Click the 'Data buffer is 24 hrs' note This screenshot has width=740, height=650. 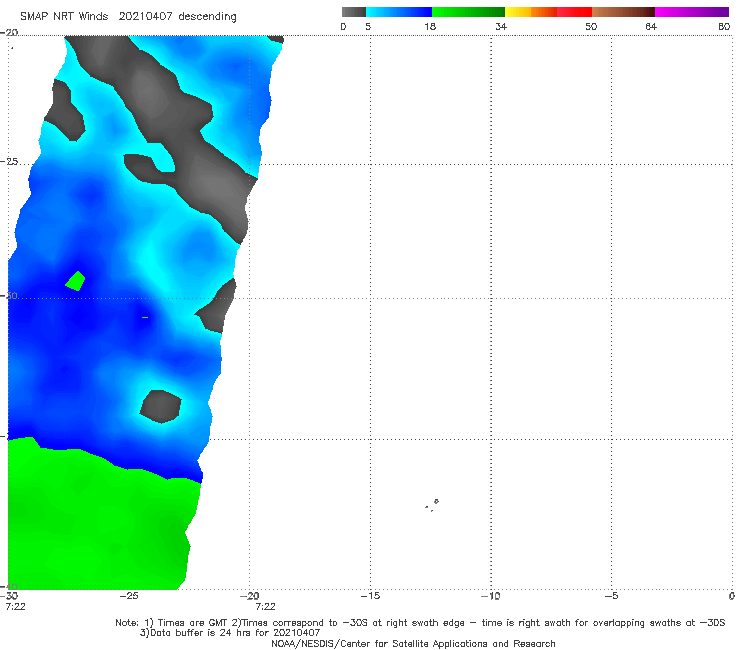[x=229, y=633]
